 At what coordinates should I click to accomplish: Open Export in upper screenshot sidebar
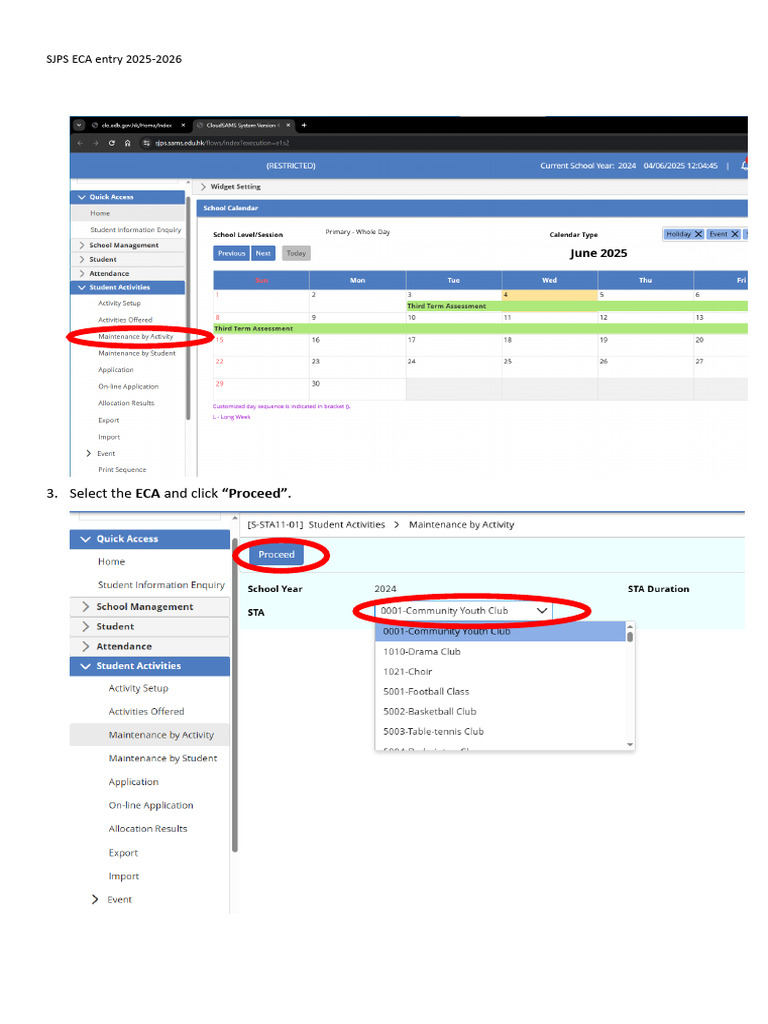click(x=108, y=420)
